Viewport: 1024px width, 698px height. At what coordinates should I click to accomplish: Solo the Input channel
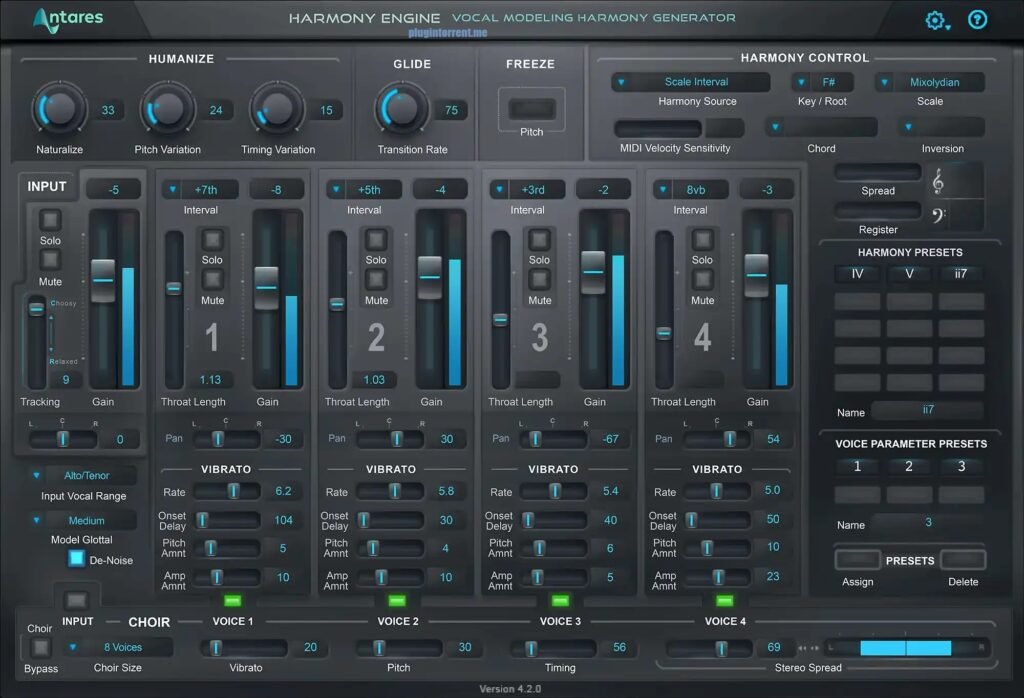pyautogui.click(x=50, y=220)
